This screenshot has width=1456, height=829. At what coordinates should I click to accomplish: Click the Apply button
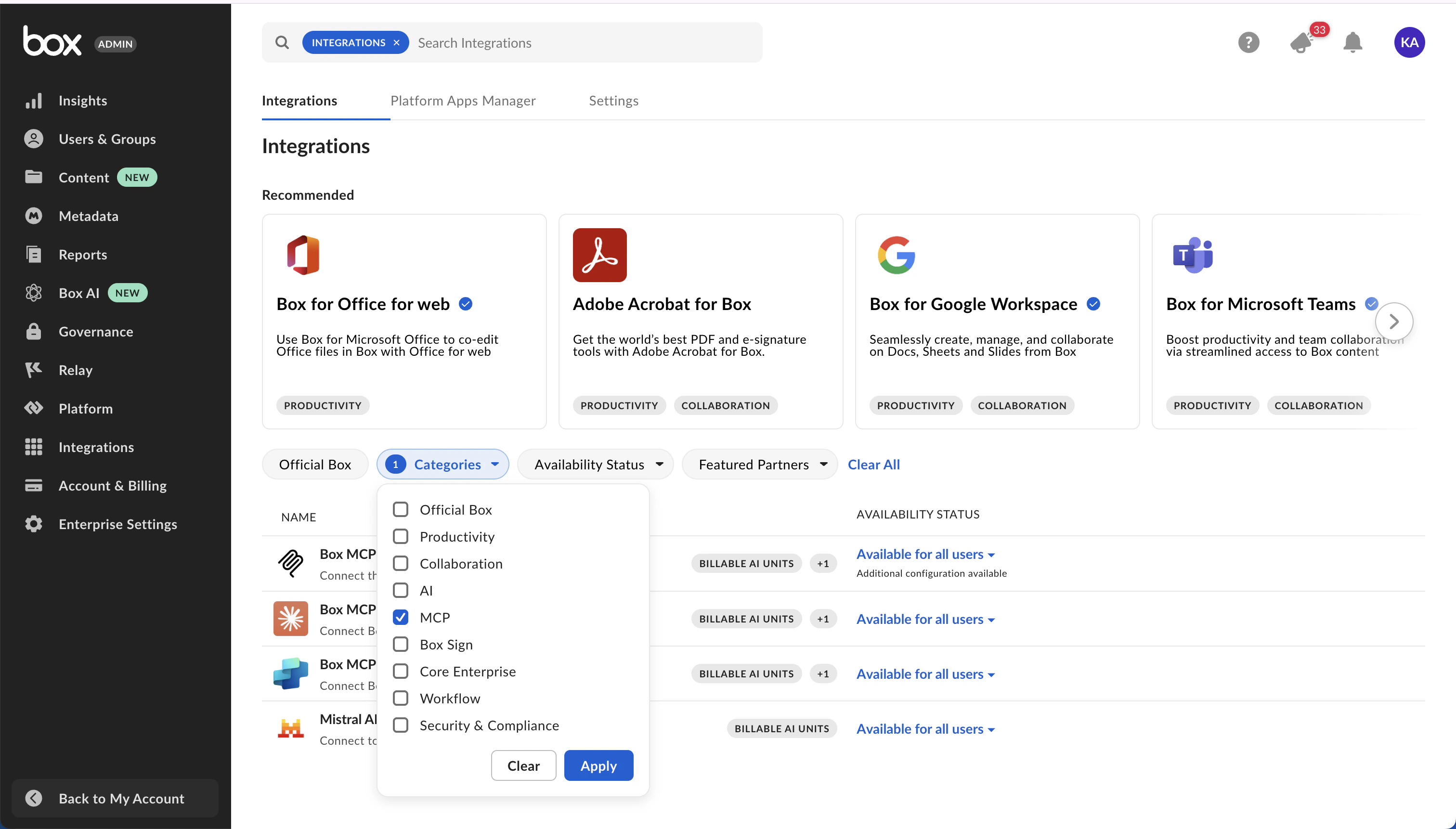(598, 766)
